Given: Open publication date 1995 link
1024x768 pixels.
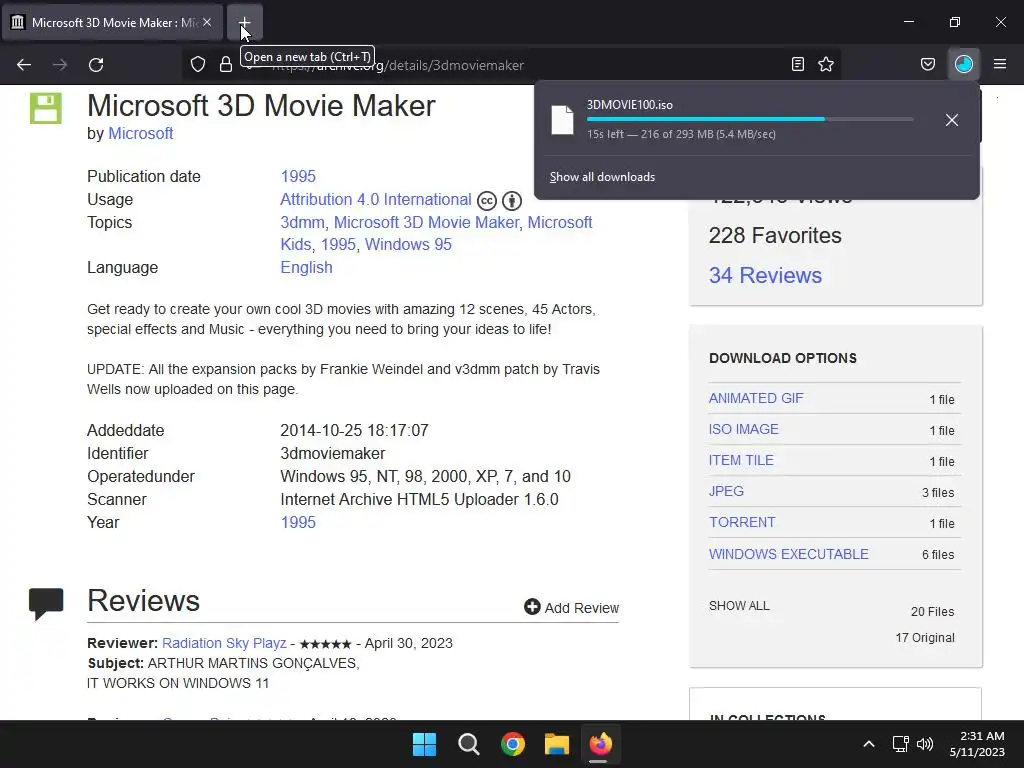Looking at the screenshot, I should coord(298,176).
